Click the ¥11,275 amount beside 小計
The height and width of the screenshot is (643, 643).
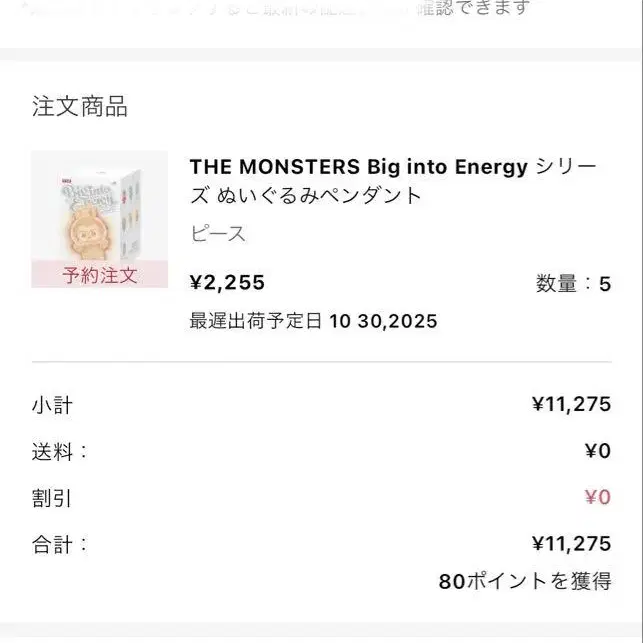pos(570,405)
